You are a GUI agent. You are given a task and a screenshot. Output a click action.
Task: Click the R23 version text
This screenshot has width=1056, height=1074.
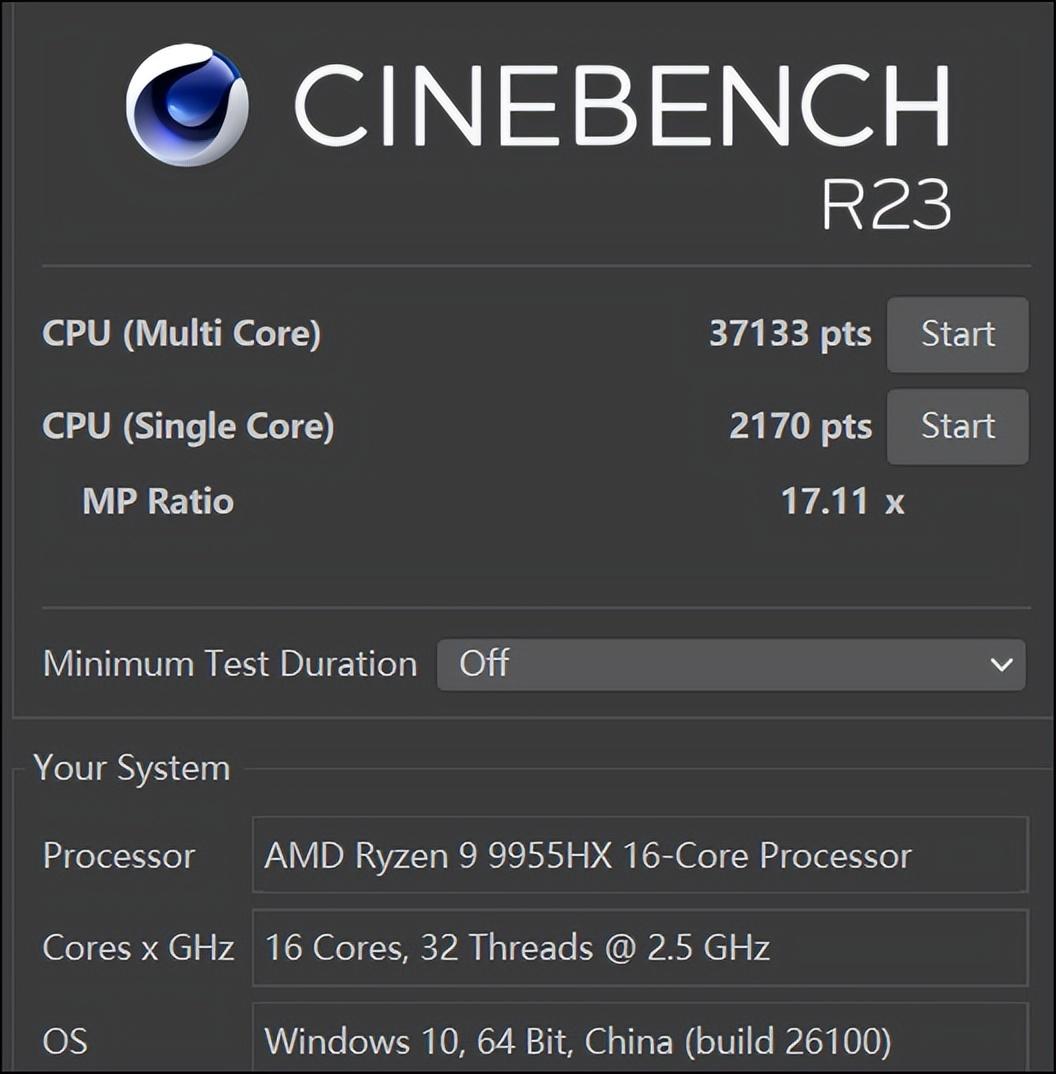tap(885, 205)
